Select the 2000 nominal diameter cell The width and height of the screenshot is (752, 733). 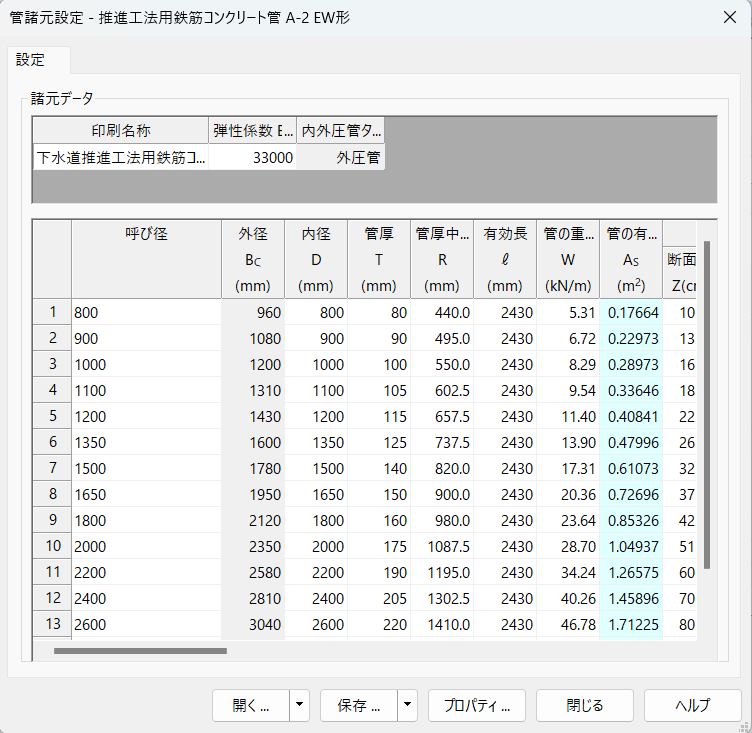pyautogui.click(x=146, y=546)
